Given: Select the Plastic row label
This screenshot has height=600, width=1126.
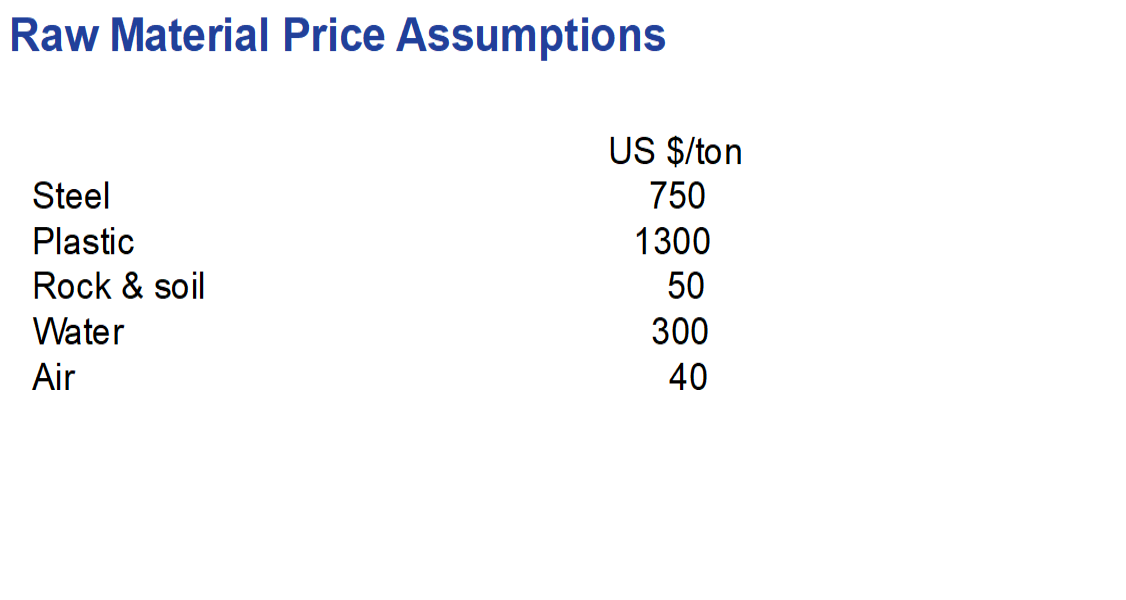Looking at the screenshot, I should tap(83, 241).
